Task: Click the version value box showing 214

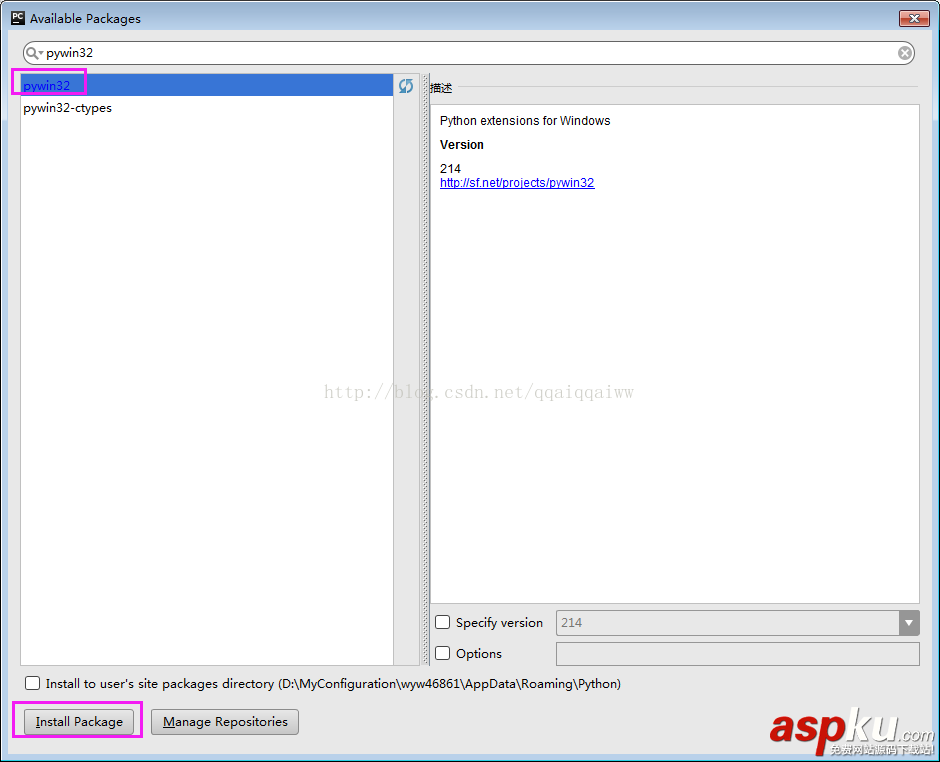Action: [720, 622]
